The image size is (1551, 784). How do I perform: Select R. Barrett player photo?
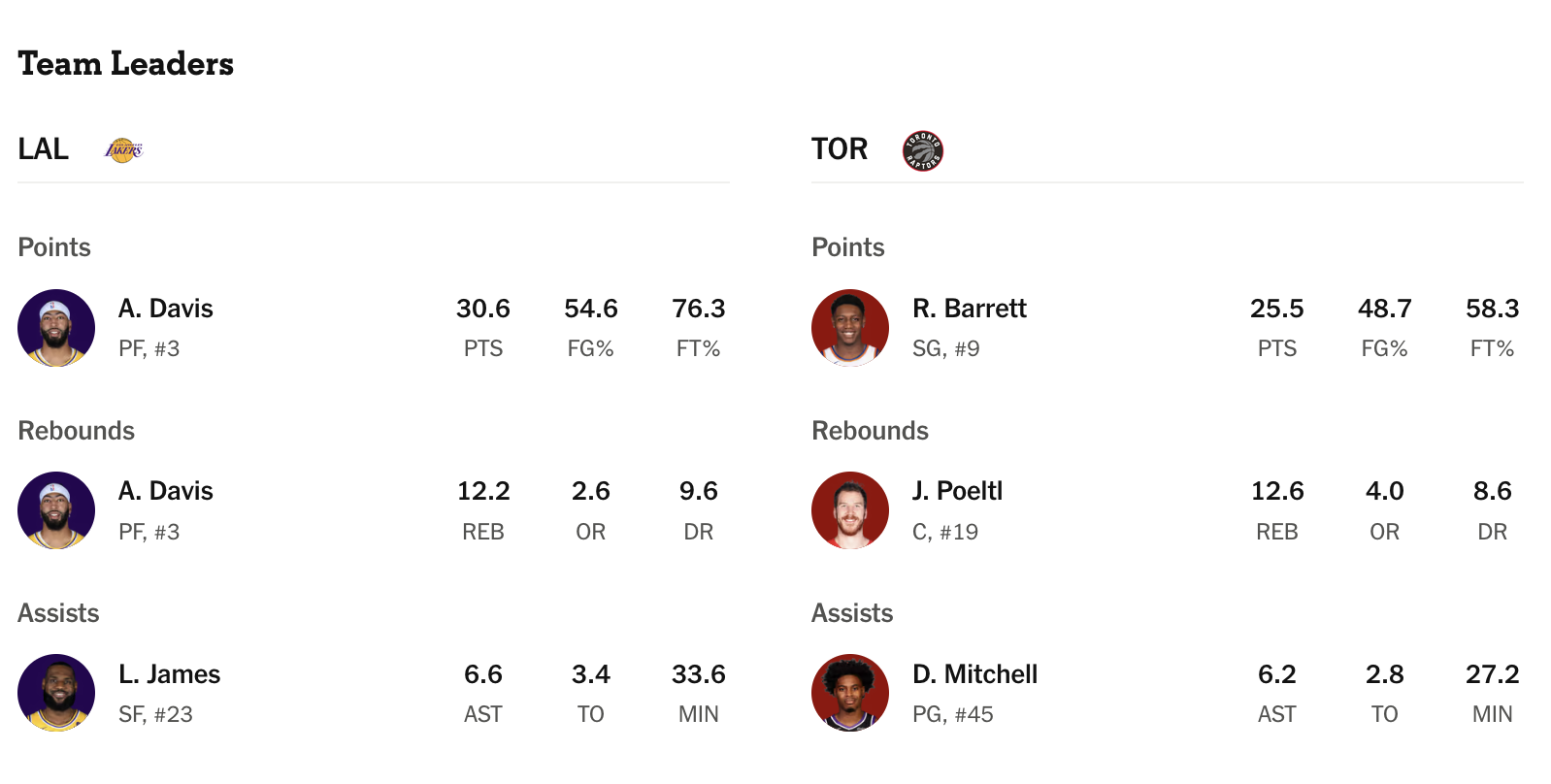click(850, 328)
